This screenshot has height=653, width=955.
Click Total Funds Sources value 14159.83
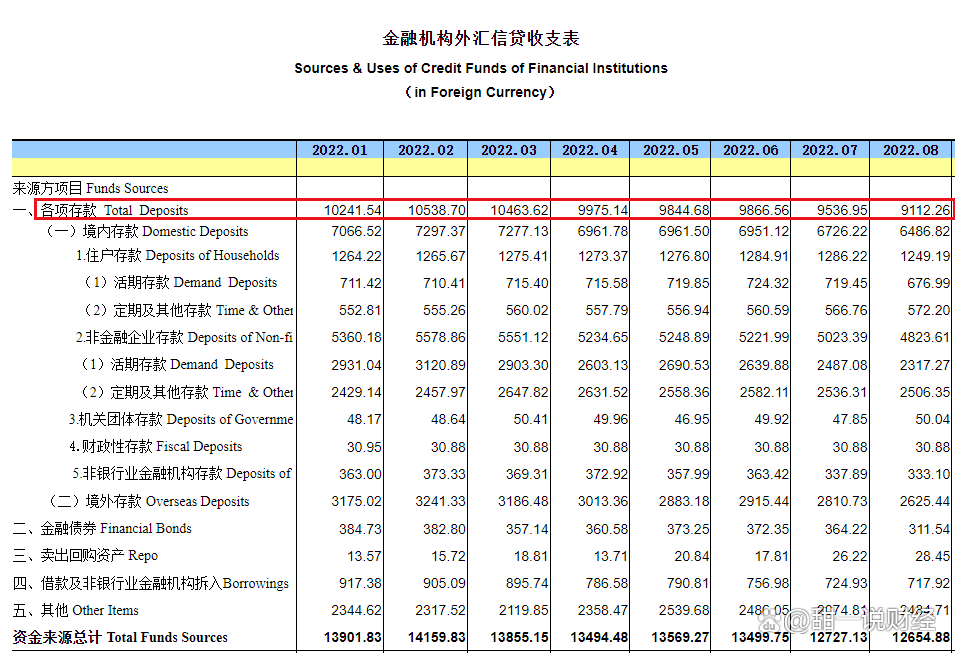click(x=437, y=637)
